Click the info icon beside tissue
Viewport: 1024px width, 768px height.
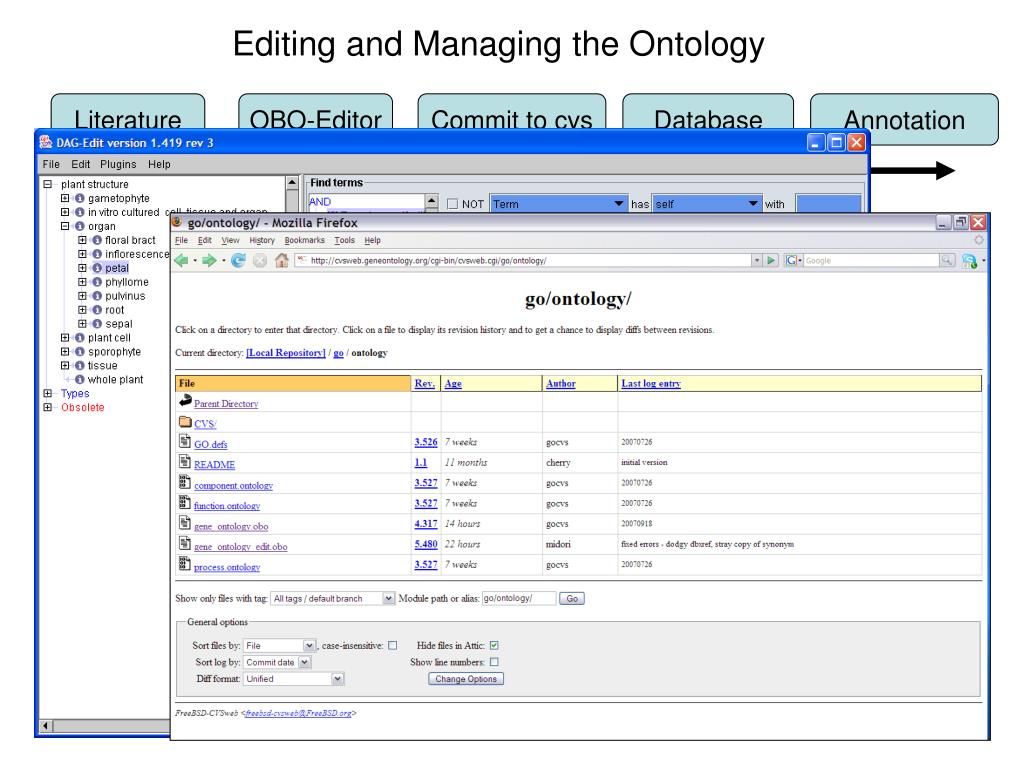click(80, 366)
